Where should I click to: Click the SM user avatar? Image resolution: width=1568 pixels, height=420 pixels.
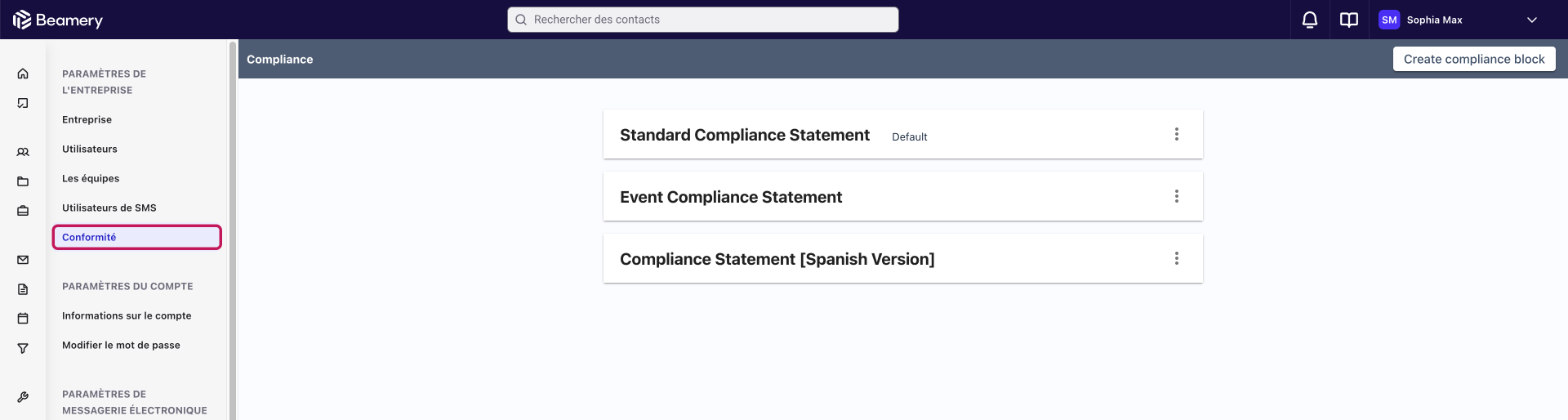[1389, 20]
